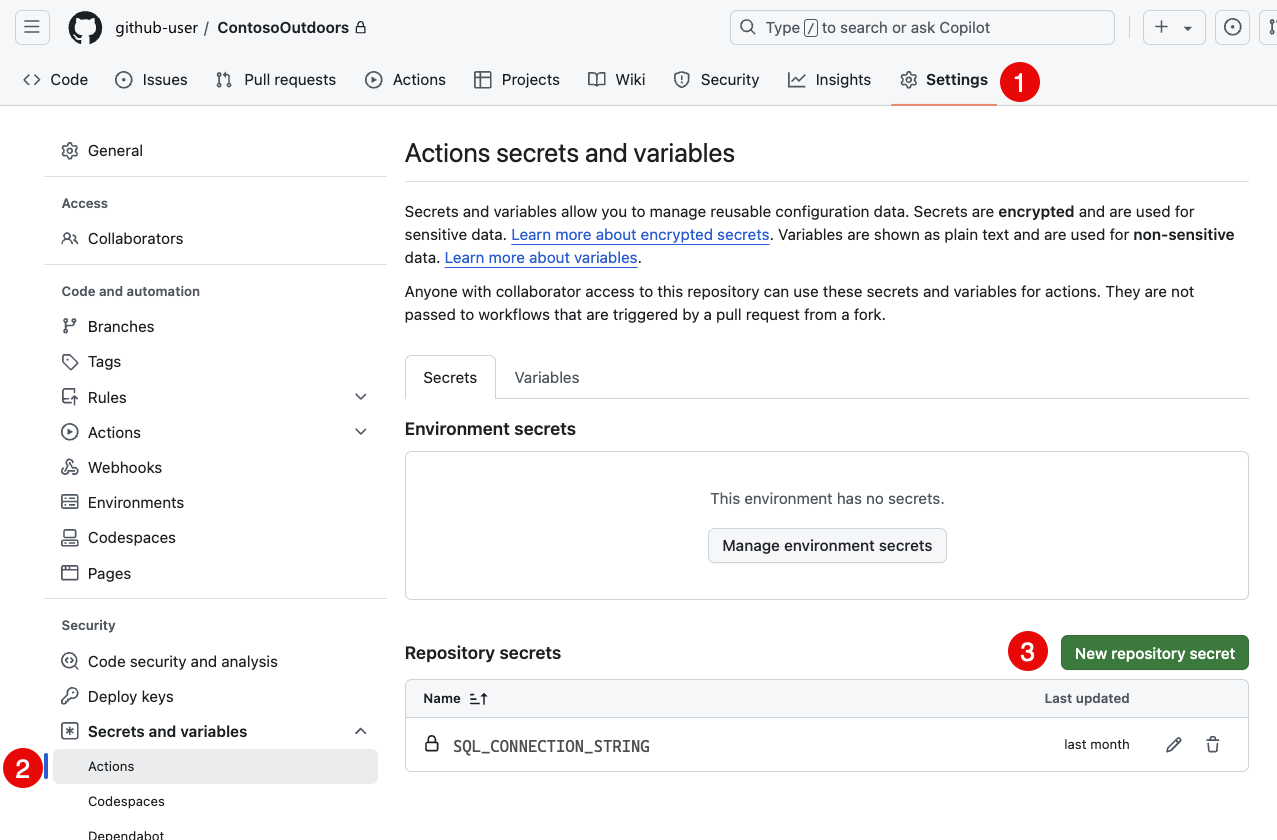This screenshot has height=840, width=1277.
Task: Delete the SQL_CONNECTION_STRING secret
Action: (1212, 744)
